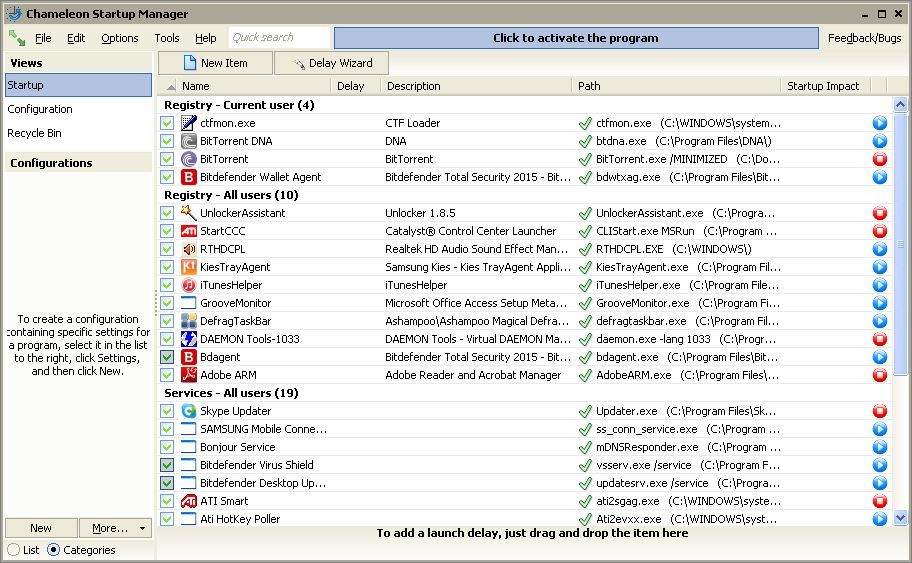Viewport: 912px width, 563px height.
Task: Open the Options menu
Action: point(120,38)
